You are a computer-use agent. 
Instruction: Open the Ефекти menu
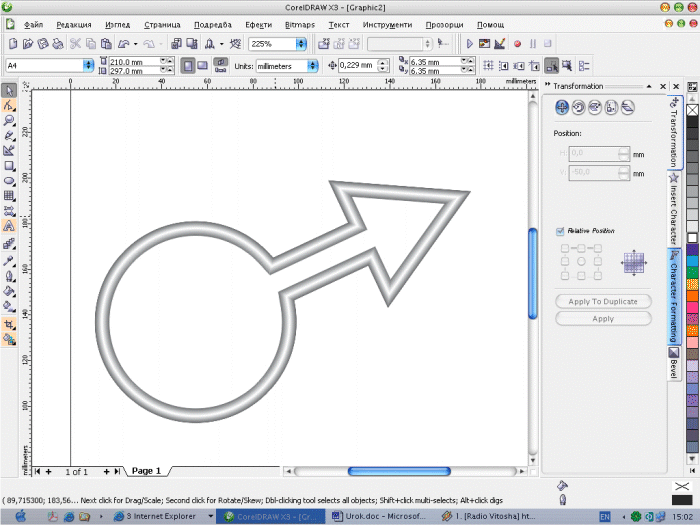[x=258, y=25]
